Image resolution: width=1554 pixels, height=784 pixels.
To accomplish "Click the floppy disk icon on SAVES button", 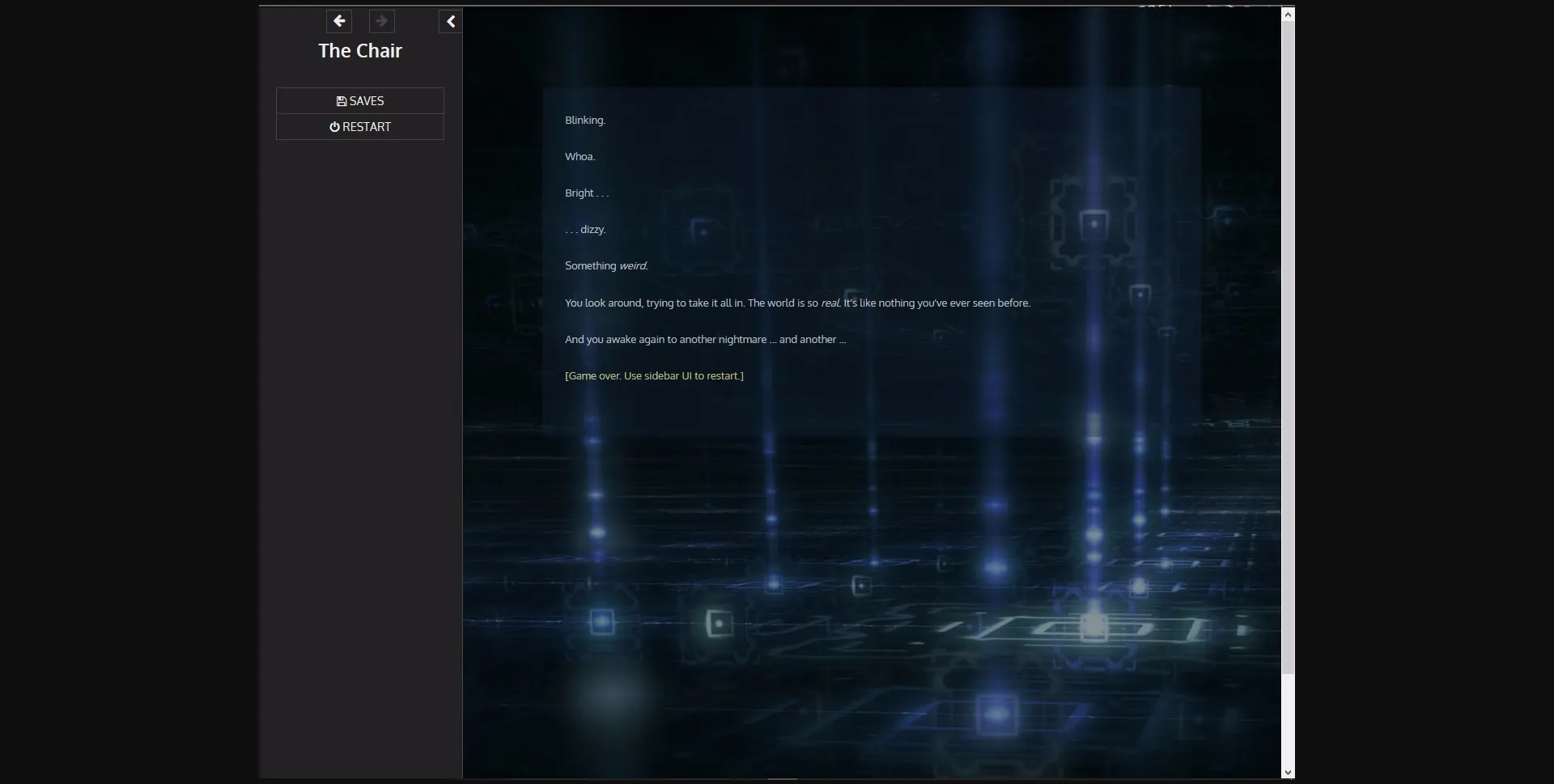I will point(341,100).
